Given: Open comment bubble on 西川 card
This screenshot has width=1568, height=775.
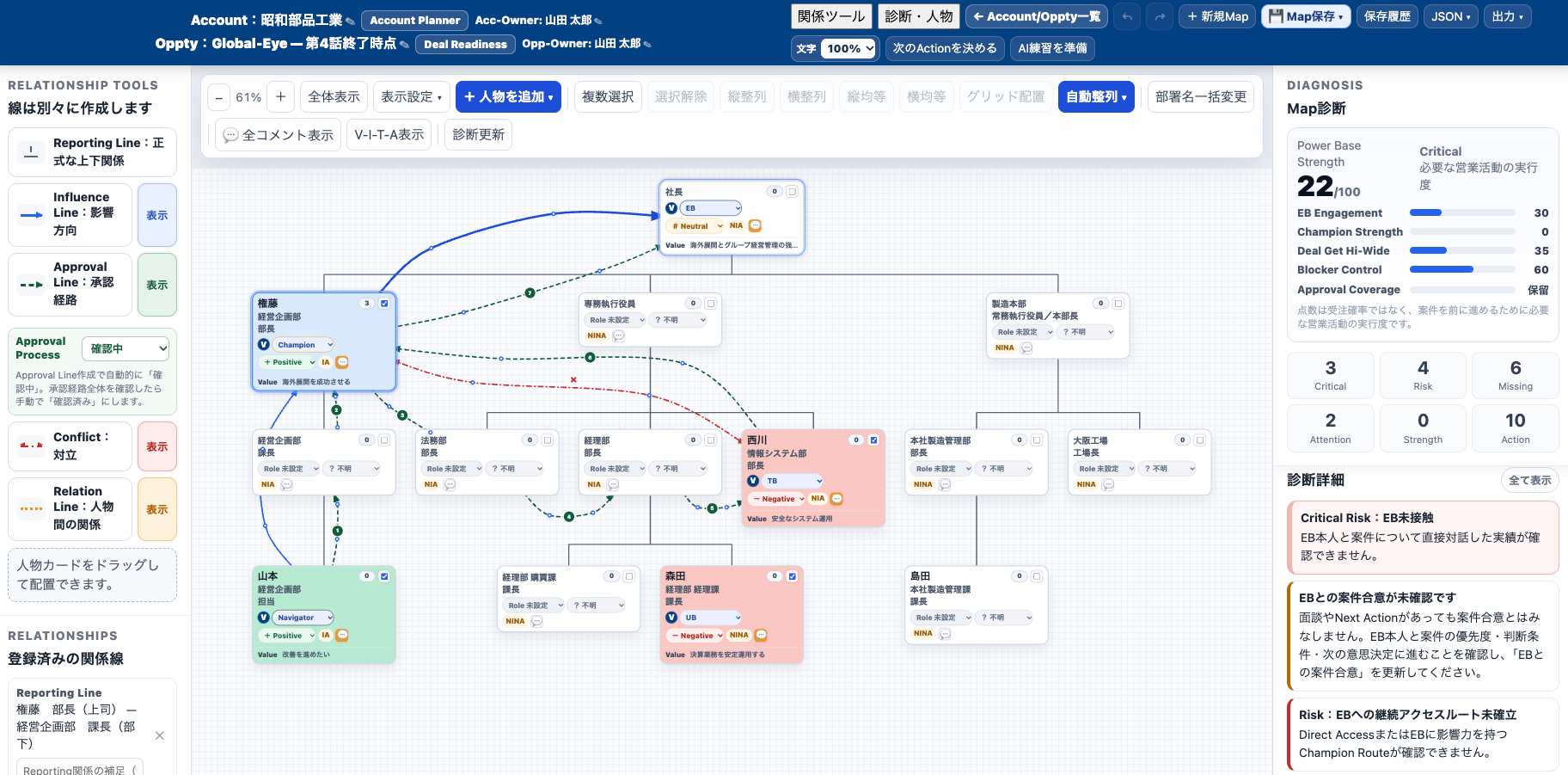Looking at the screenshot, I should (x=836, y=498).
